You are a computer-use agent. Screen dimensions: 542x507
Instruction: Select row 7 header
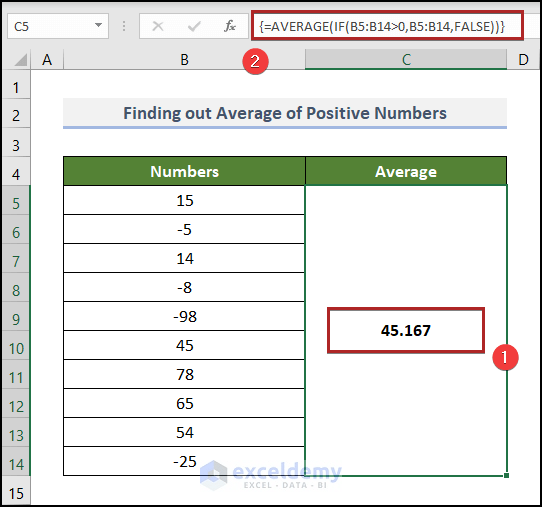(16, 259)
